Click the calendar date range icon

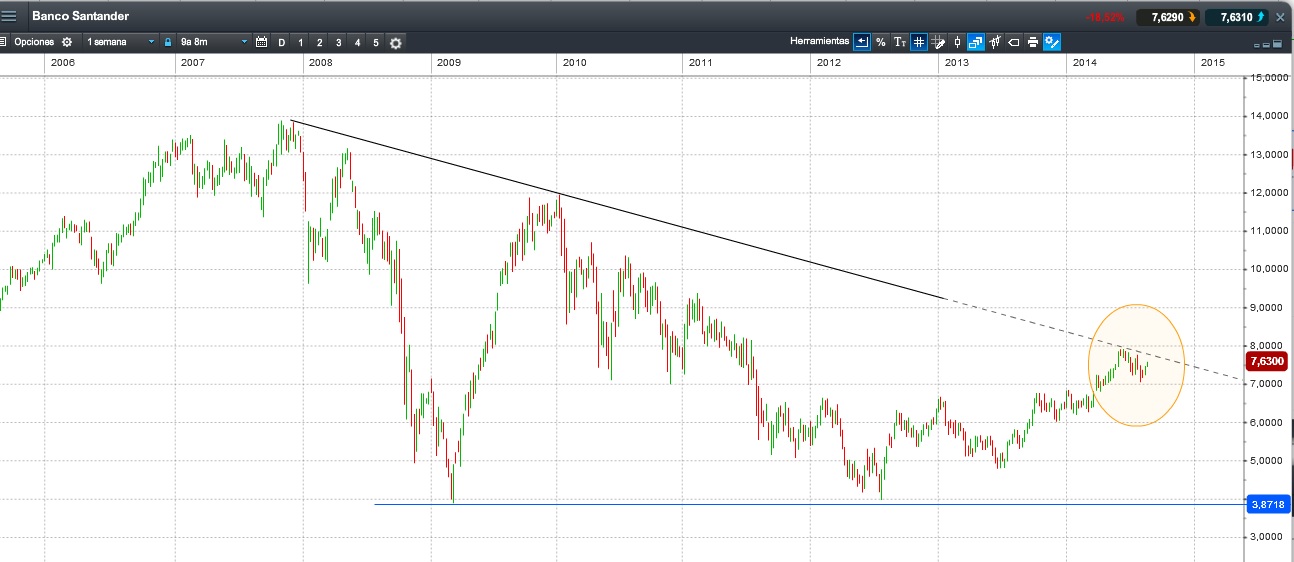(262, 42)
